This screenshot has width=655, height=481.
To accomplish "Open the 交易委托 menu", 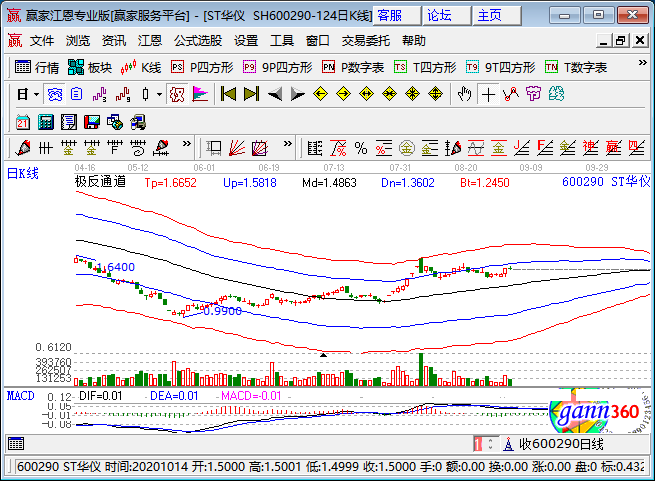I will (x=366, y=41).
